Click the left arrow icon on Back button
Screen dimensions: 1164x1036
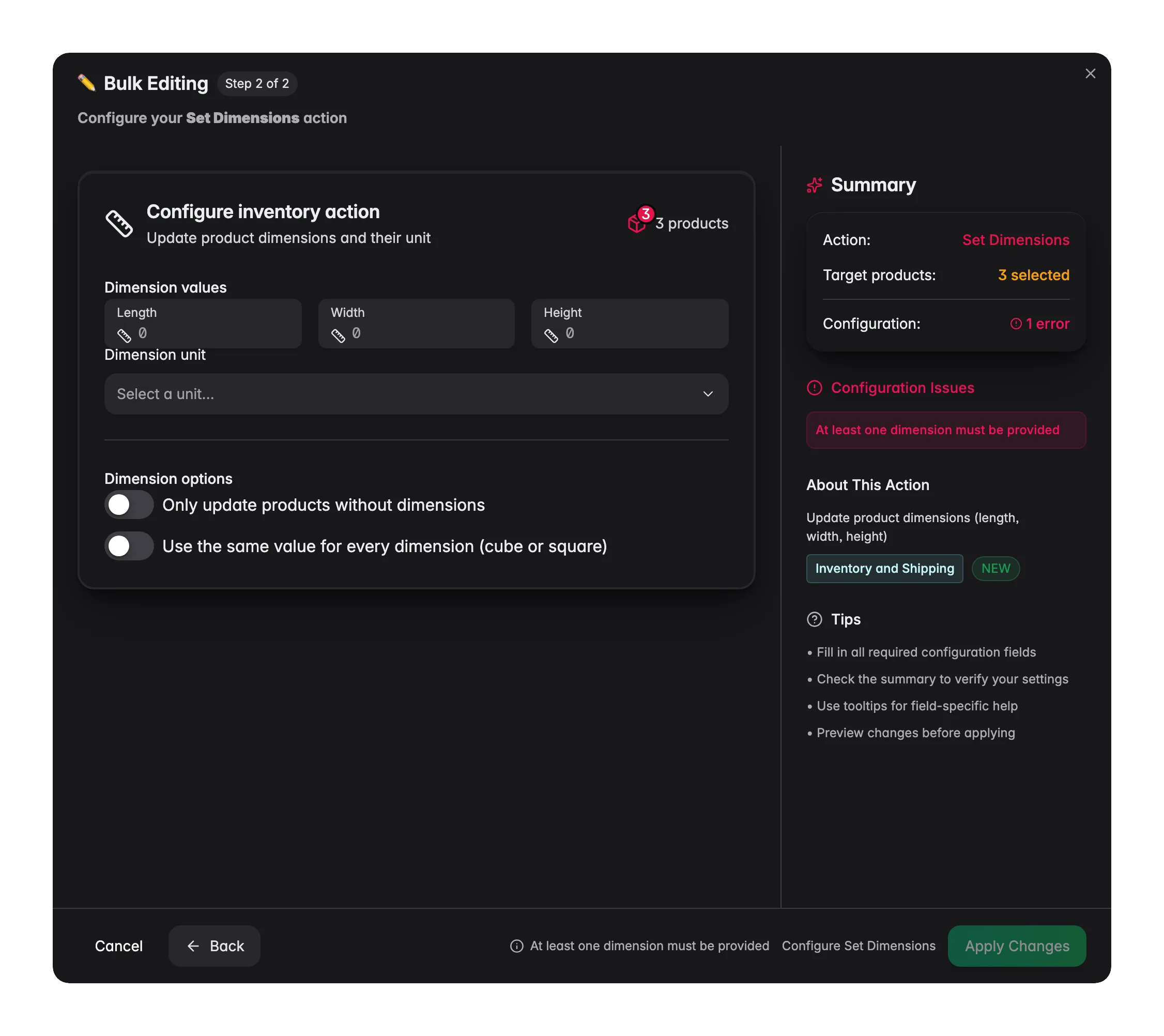coord(193,946)
